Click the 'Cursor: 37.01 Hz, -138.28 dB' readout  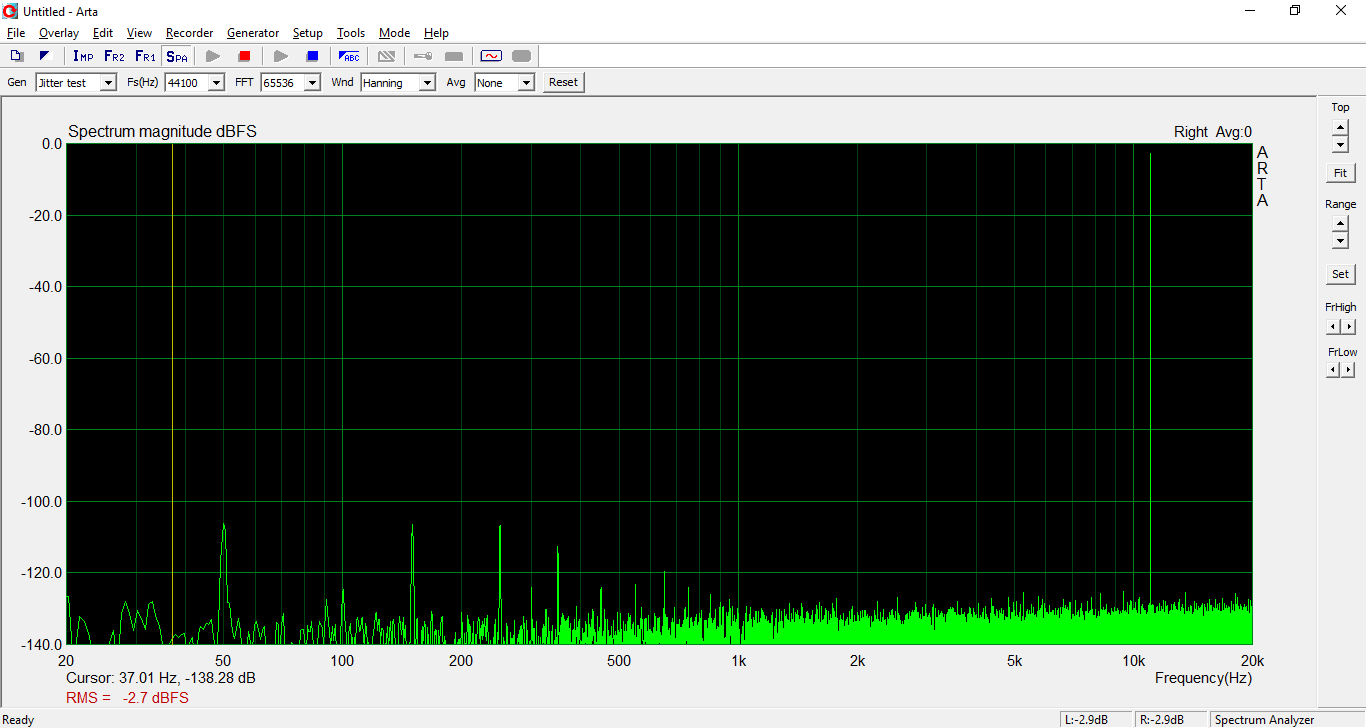click(x=161, y=678)
